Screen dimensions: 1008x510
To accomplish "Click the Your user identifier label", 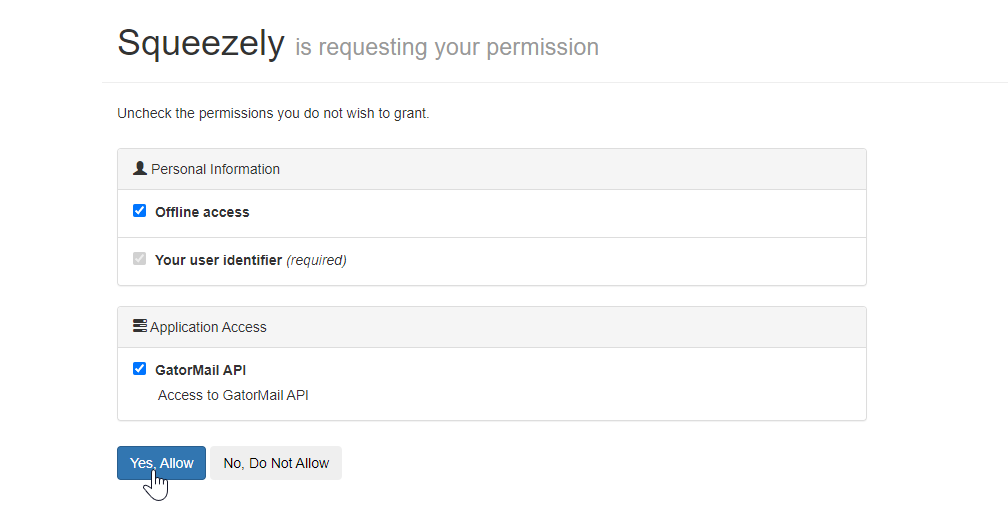I will click(x=219, y=260).
